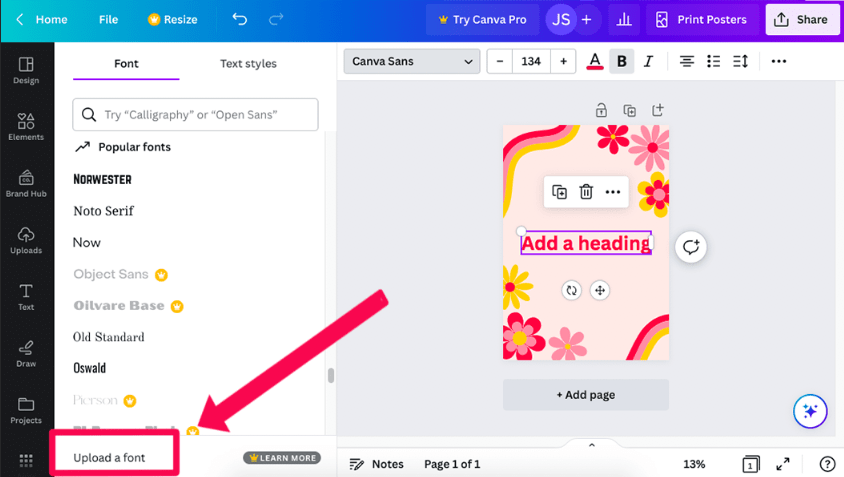Click the Add page button
Screen dimensions: 844x477
(x=585, y=395)
